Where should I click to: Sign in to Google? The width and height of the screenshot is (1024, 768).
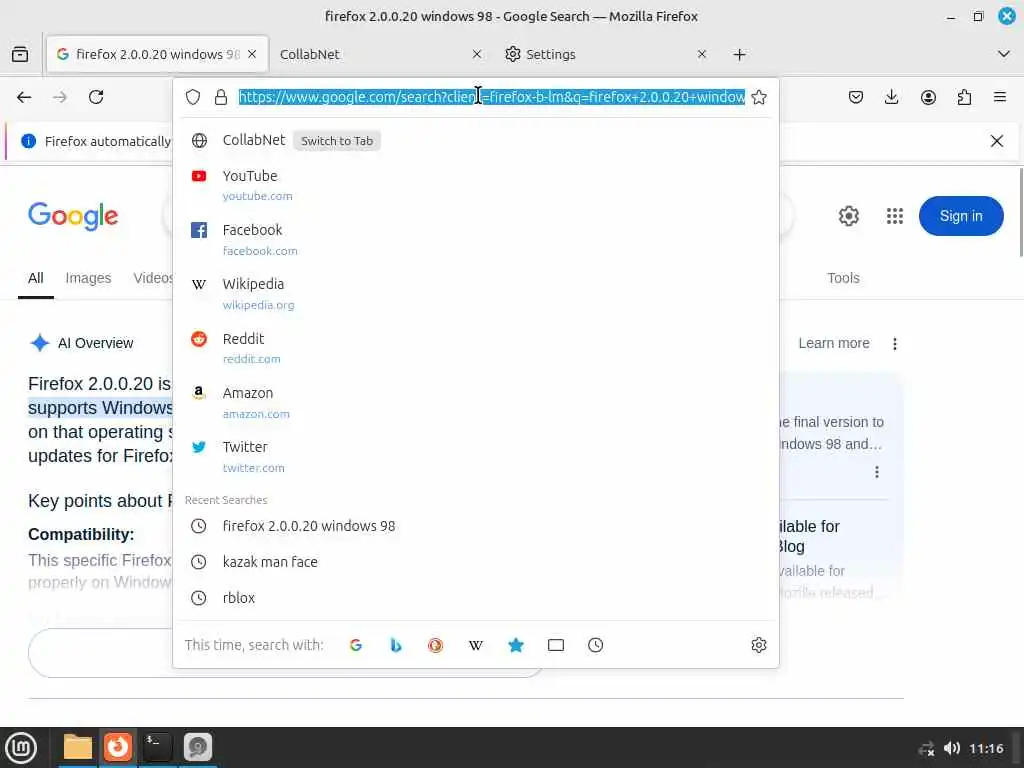pos(961,216)
